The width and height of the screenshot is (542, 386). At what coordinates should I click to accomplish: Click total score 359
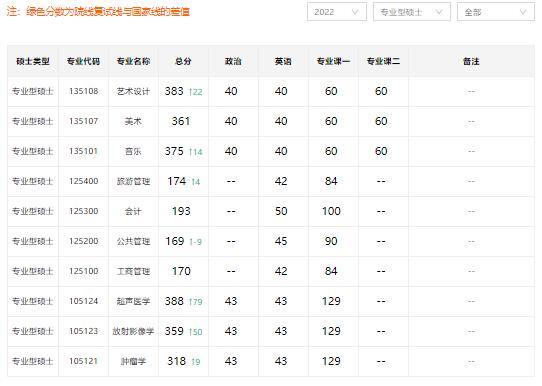174,331
